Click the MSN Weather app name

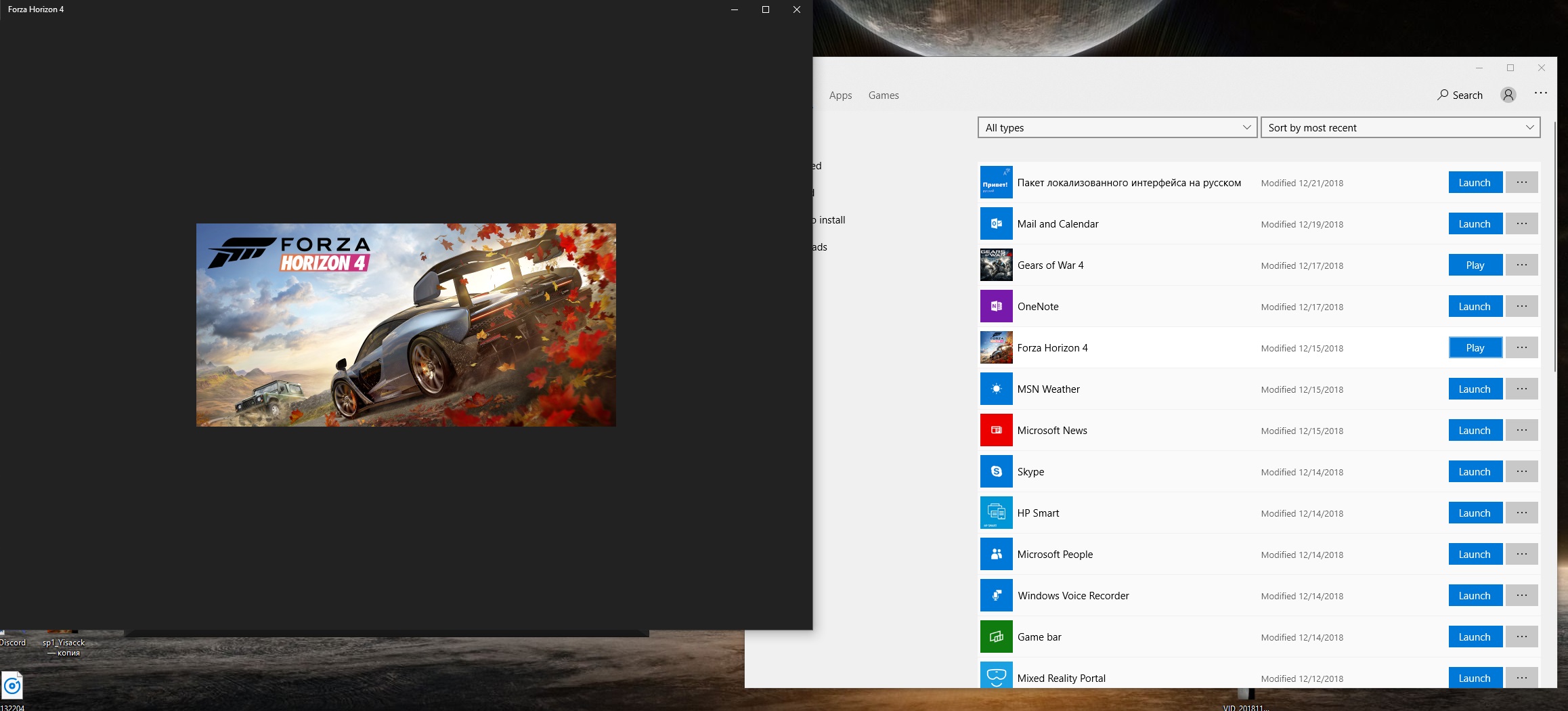click(x=1048, y=389)
